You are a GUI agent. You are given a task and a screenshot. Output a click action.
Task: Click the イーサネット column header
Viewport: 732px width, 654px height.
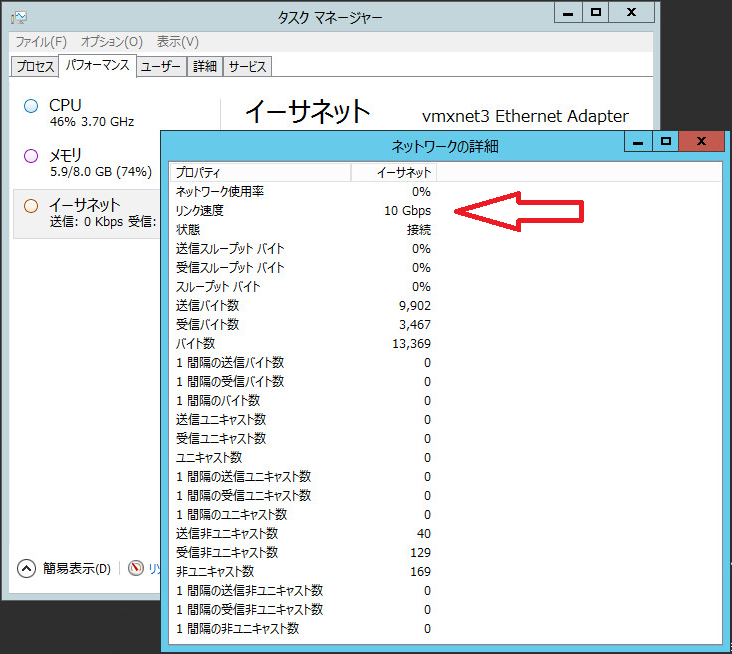point(394,173)
